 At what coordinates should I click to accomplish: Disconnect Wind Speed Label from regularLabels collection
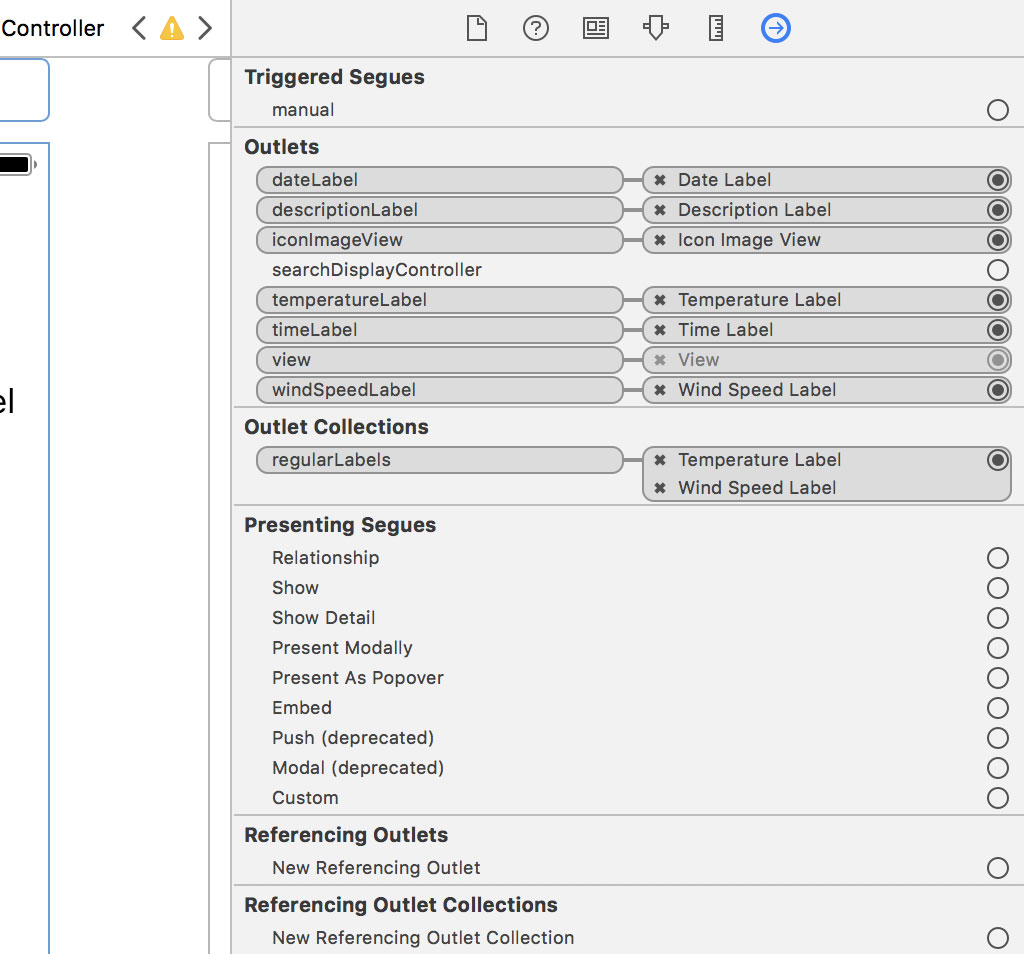tap(660, 489)
